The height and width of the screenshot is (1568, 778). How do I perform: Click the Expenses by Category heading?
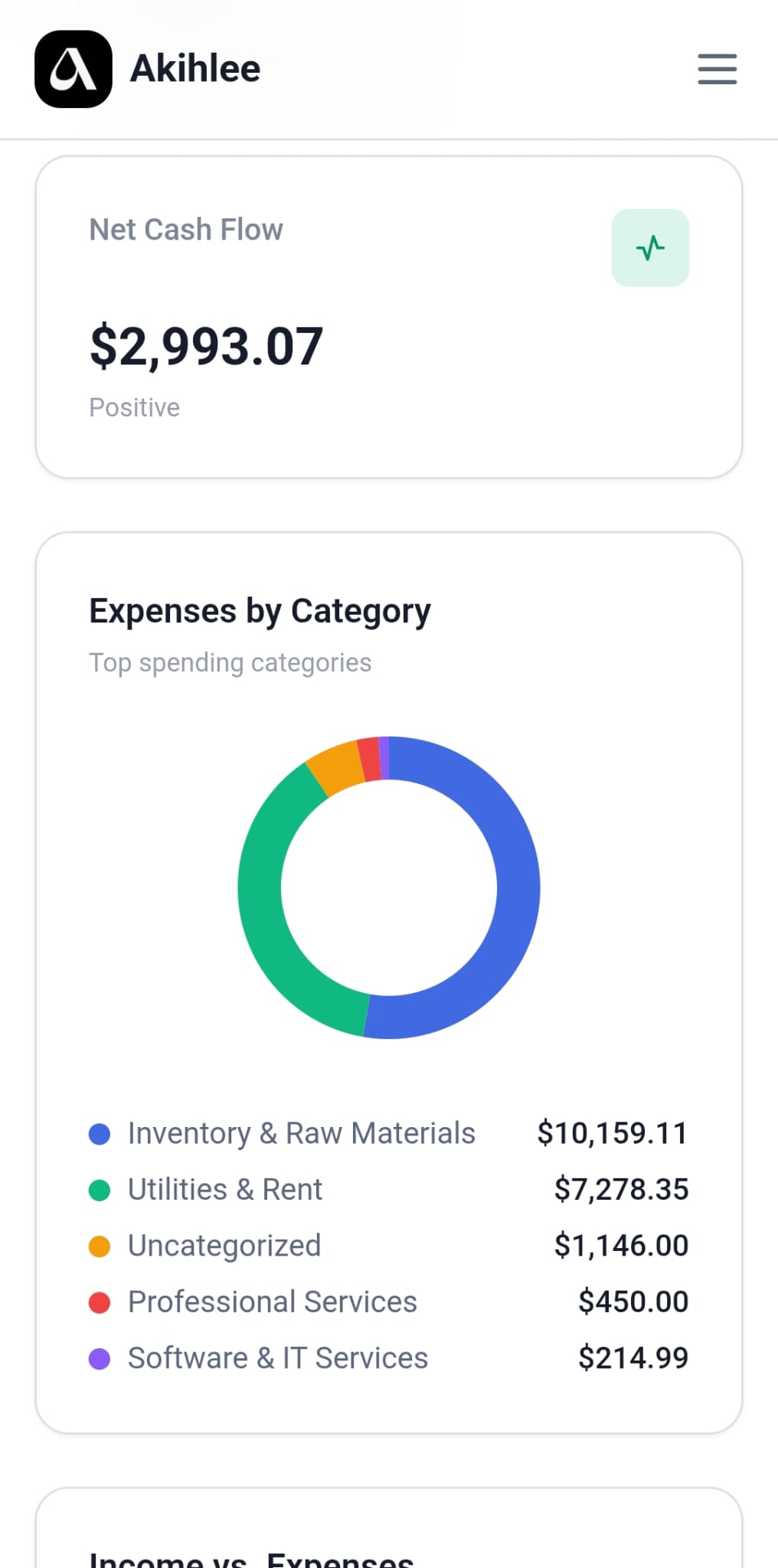pos(260,612)
